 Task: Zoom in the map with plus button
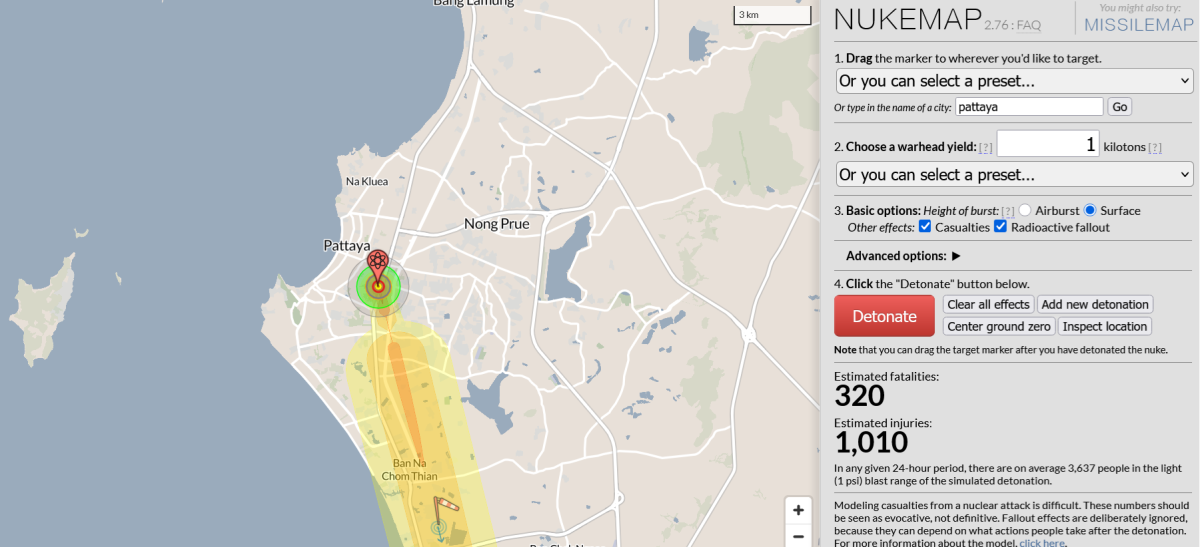(x=798, y=510)
